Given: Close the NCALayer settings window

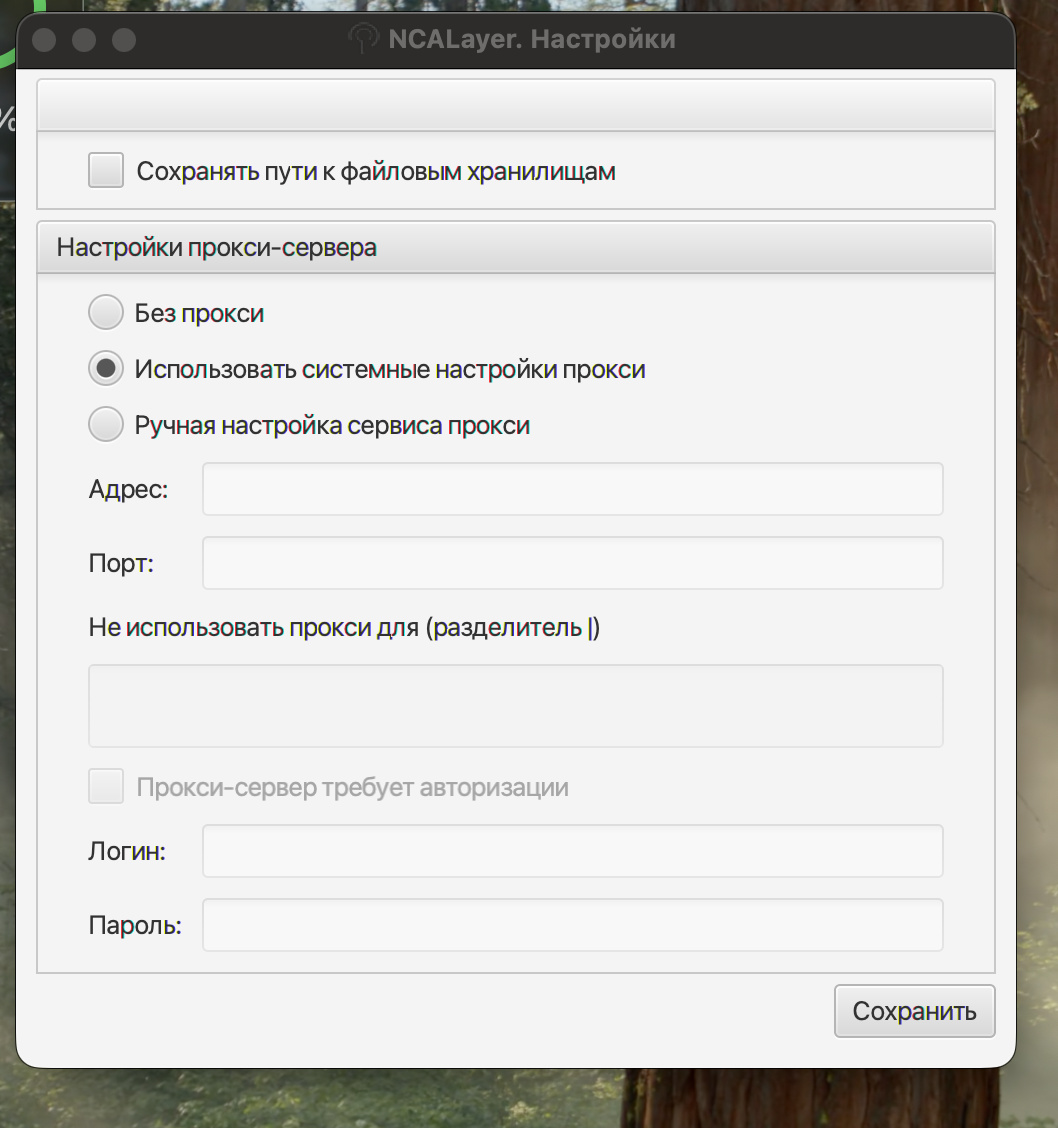Looking at the screenshot, I should point(44,40).
